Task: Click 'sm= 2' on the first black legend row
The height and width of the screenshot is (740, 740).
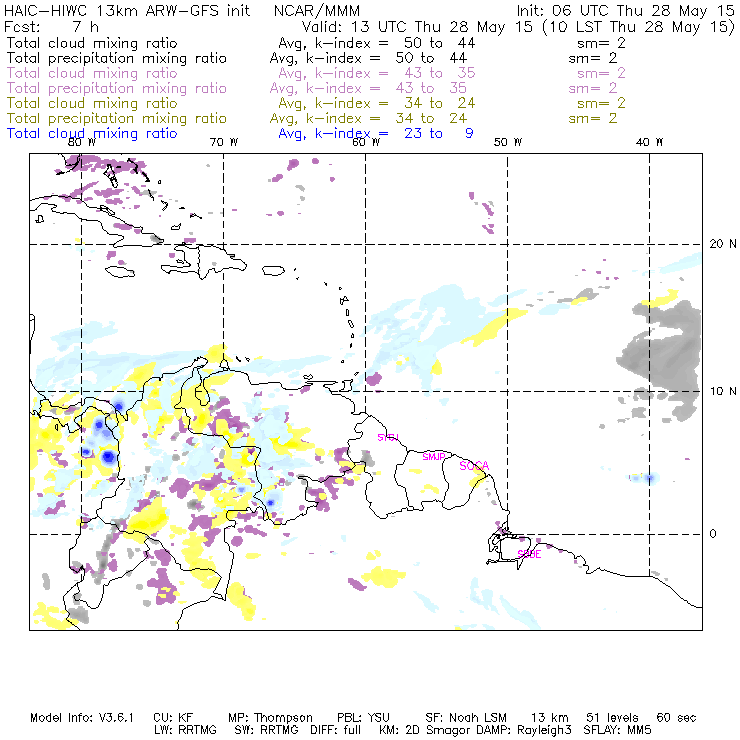Action: coord(602,43)
